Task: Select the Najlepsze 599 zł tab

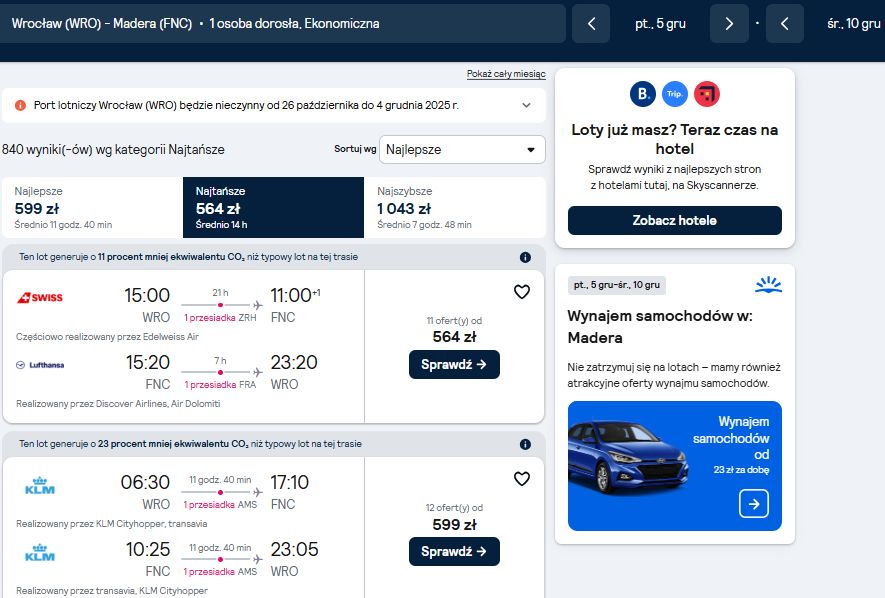Action: tap(92, 207)
